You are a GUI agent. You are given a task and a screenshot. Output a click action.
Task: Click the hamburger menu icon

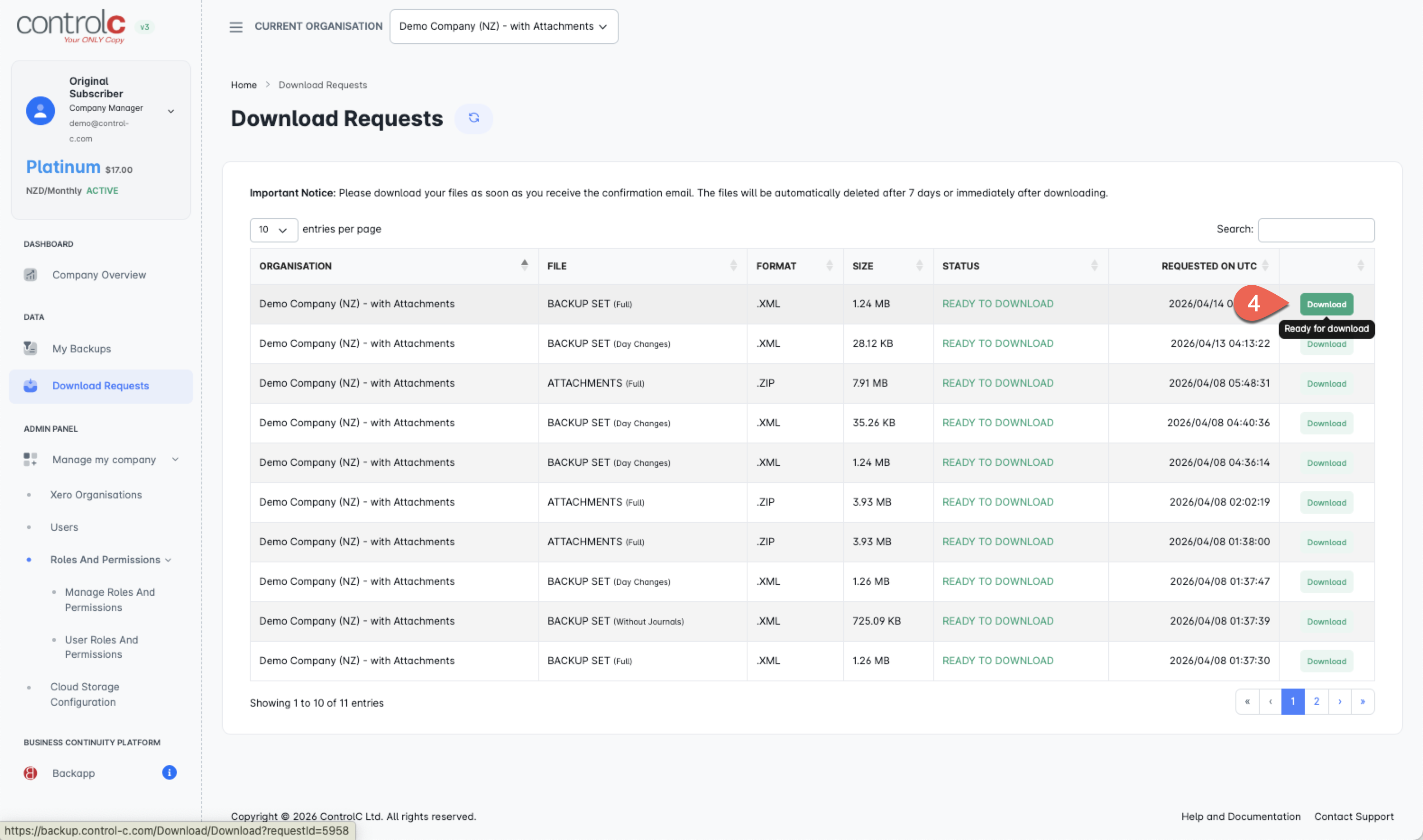(x=235, y=27)
